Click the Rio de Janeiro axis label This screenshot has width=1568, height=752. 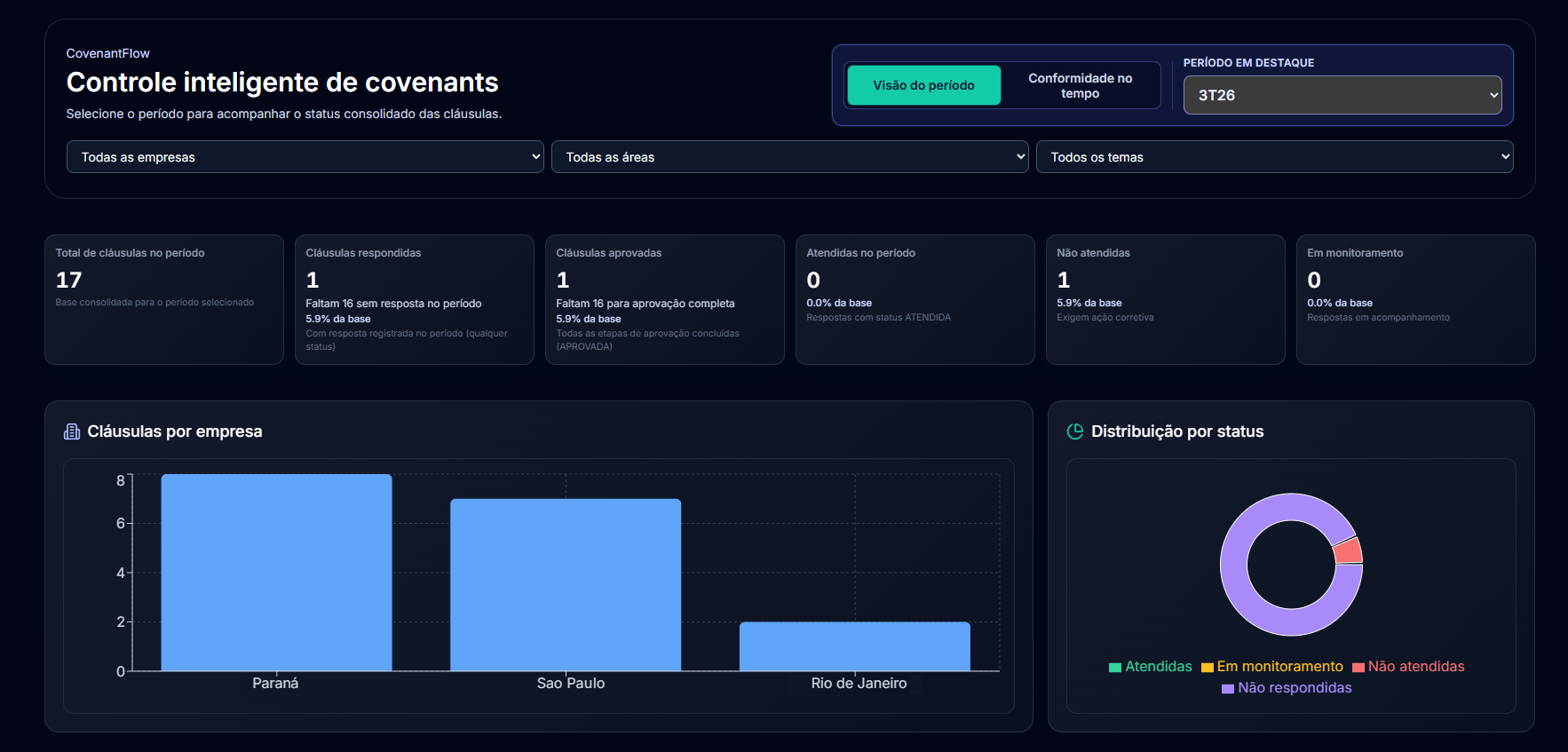[859, 684]
